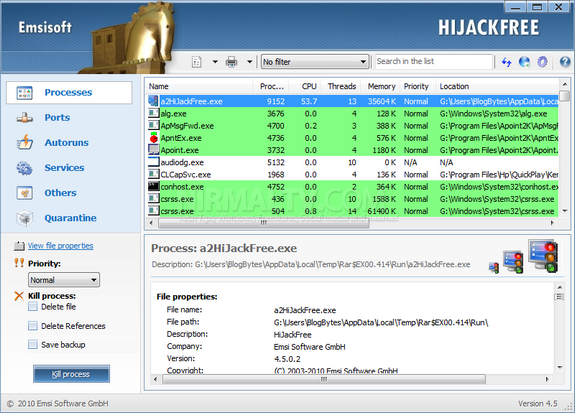This screenshot has width=575, height=413.
Task: Check the Save backup option
Action: (33, 344)
